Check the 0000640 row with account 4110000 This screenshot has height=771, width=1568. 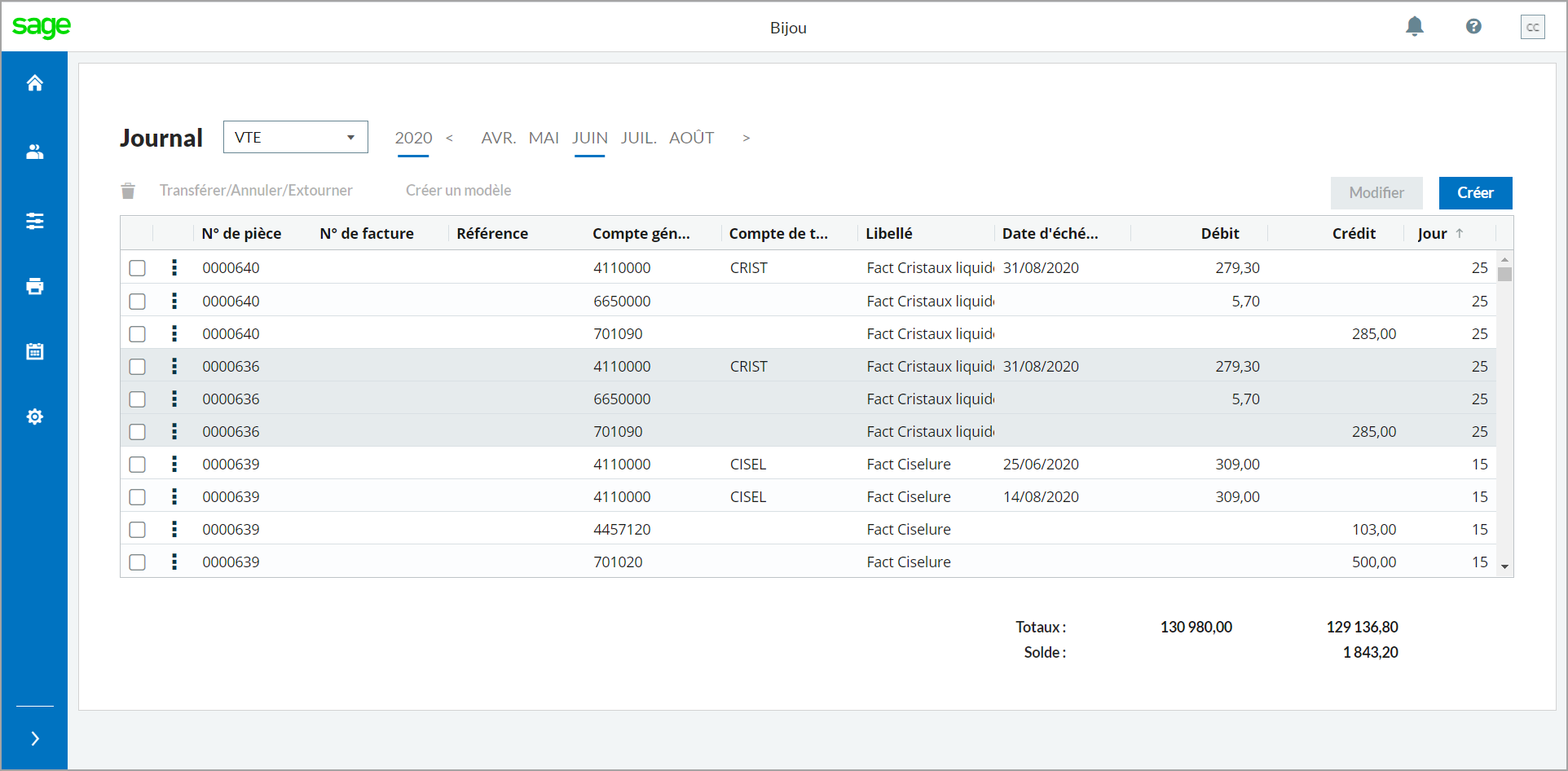[138, 268]
